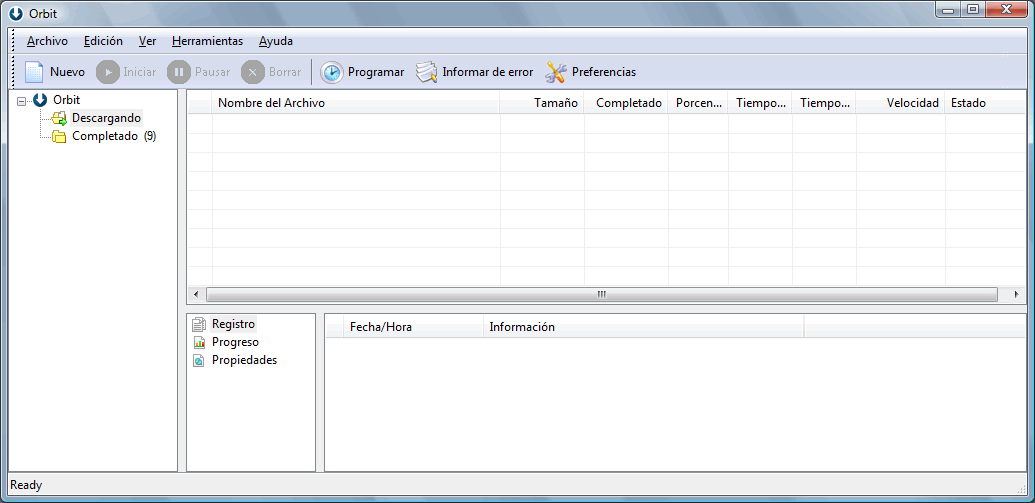The width and height of the screenshot is (1035, 503).
Task: Select Descargando in the tree
Action: point(106,118)
